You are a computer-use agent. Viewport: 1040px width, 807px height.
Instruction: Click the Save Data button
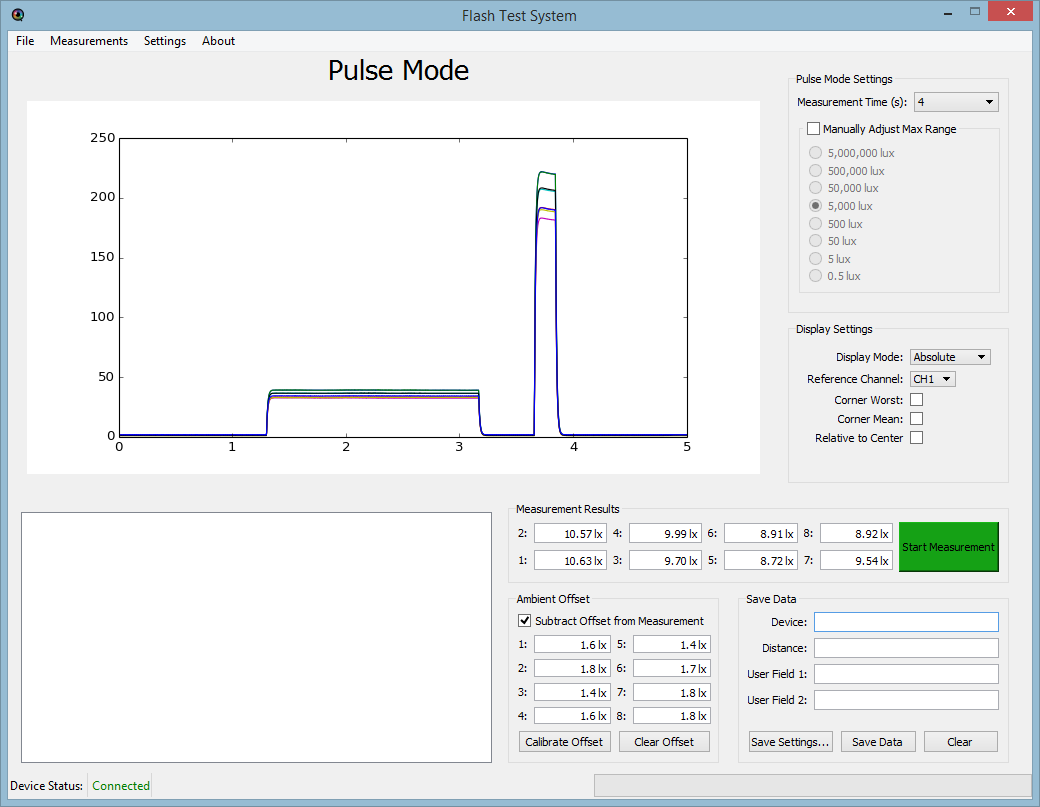(x=878, y=742)
